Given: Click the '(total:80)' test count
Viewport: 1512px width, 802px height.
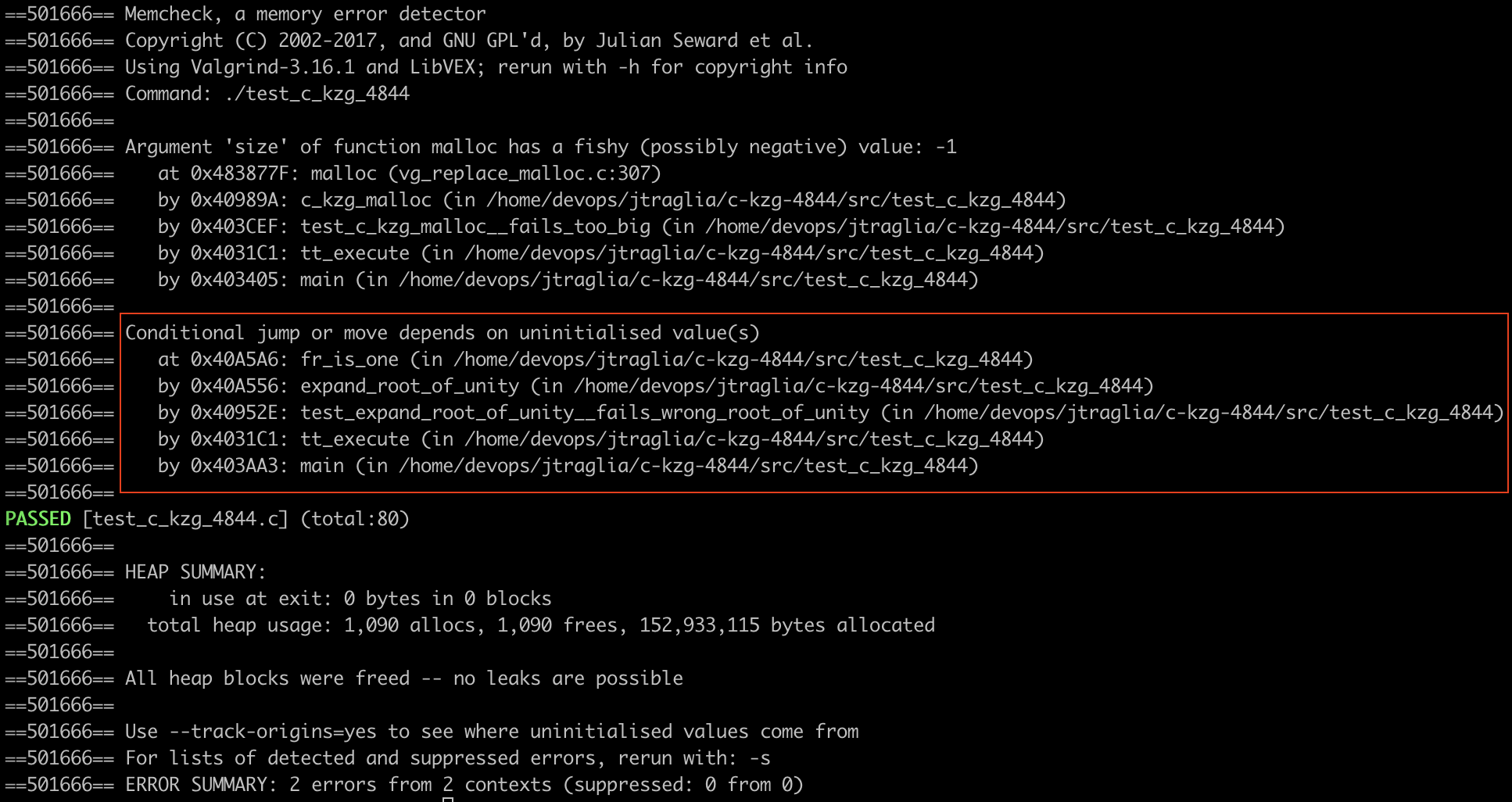Looking at the screenshot, I should [354, 519].
